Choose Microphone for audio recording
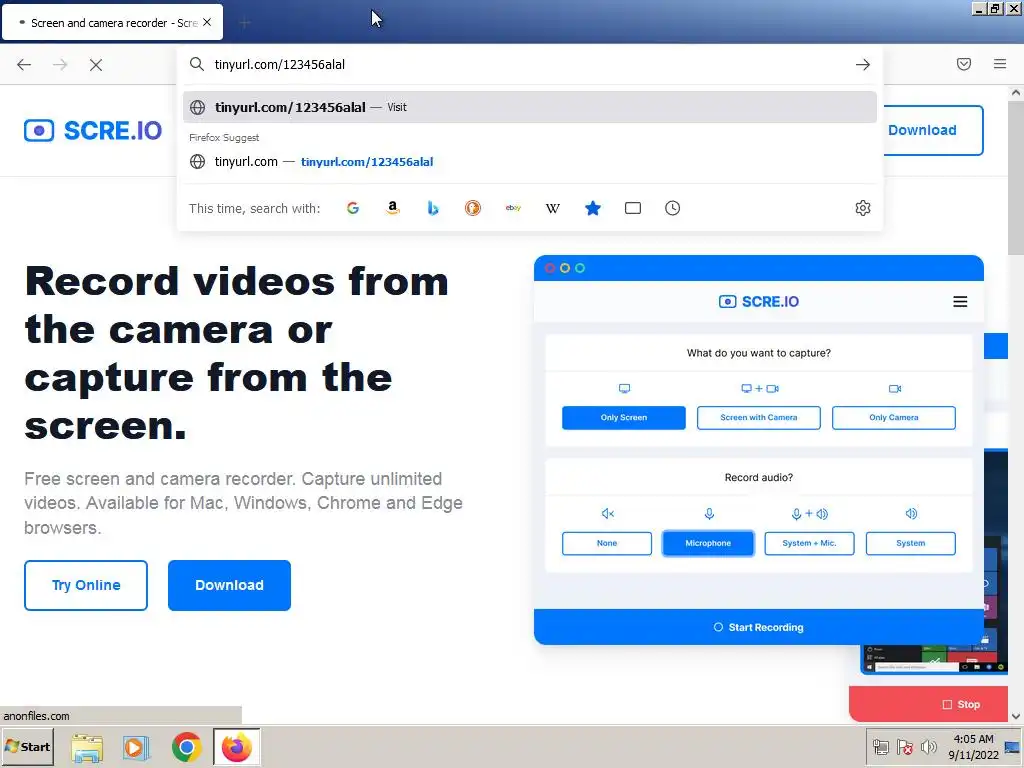 point(708,543)
